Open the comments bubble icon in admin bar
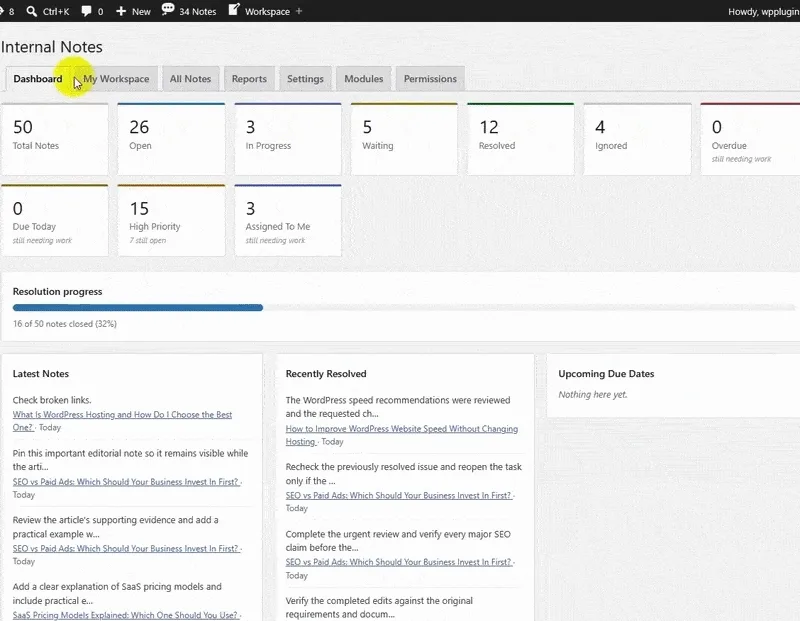Screen dimensions: 800x621 (86, 11)
